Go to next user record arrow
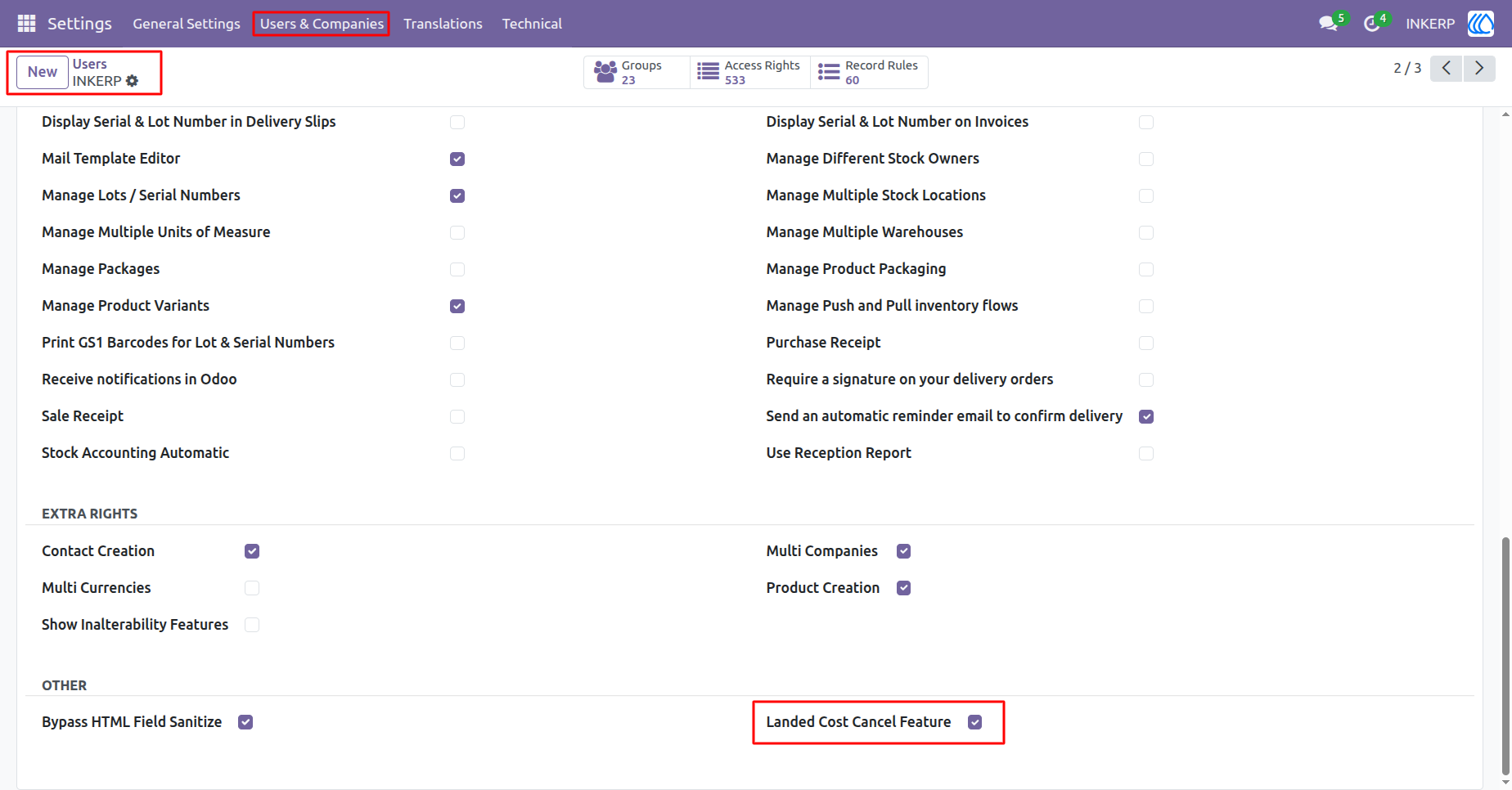 point(1479,68)
